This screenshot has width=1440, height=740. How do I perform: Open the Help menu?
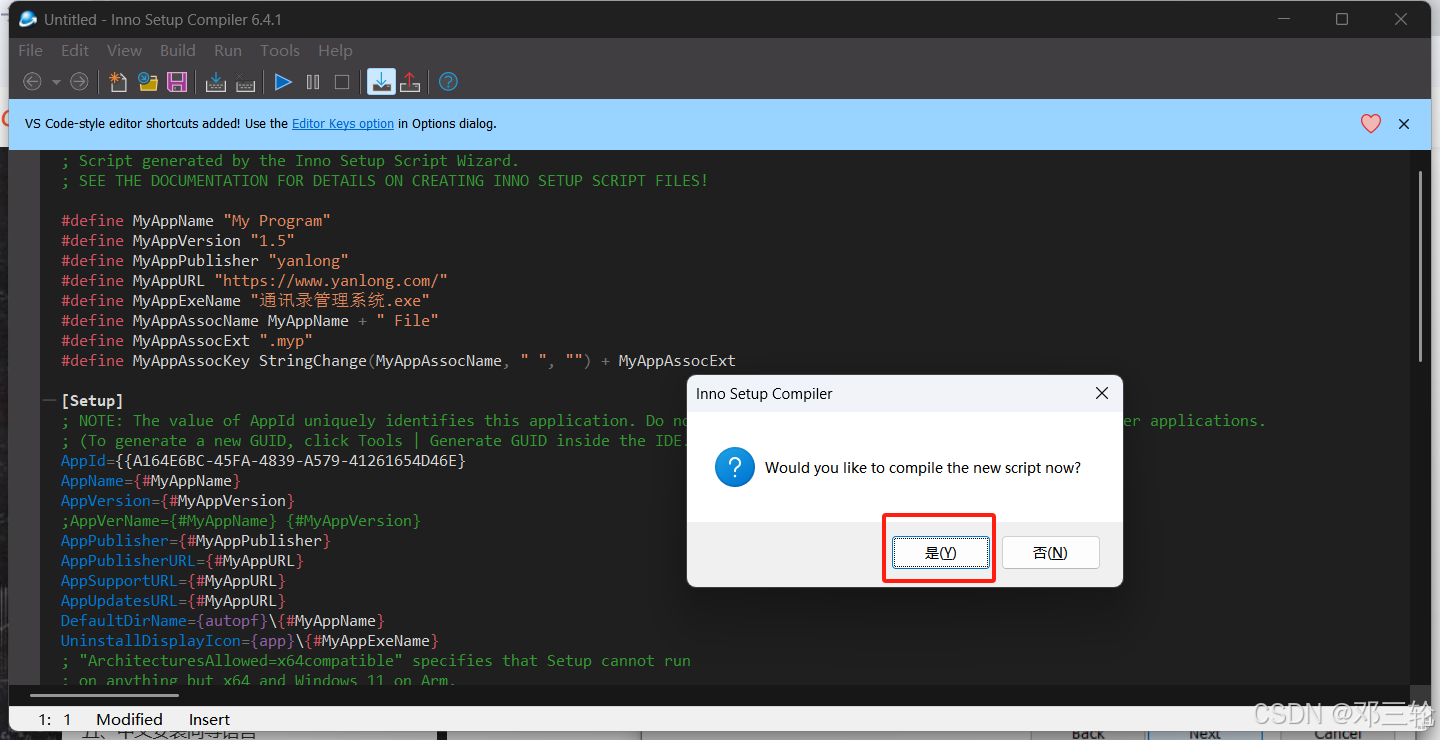click(x=335, y=50)
